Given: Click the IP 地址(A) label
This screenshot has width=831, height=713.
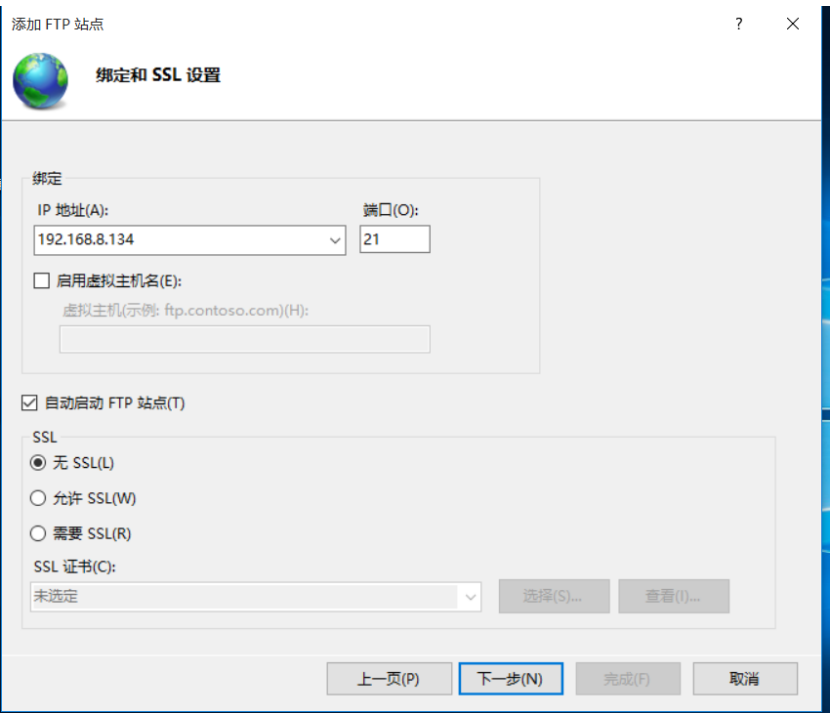Looking at the screenshot, I should click(73, 210).
